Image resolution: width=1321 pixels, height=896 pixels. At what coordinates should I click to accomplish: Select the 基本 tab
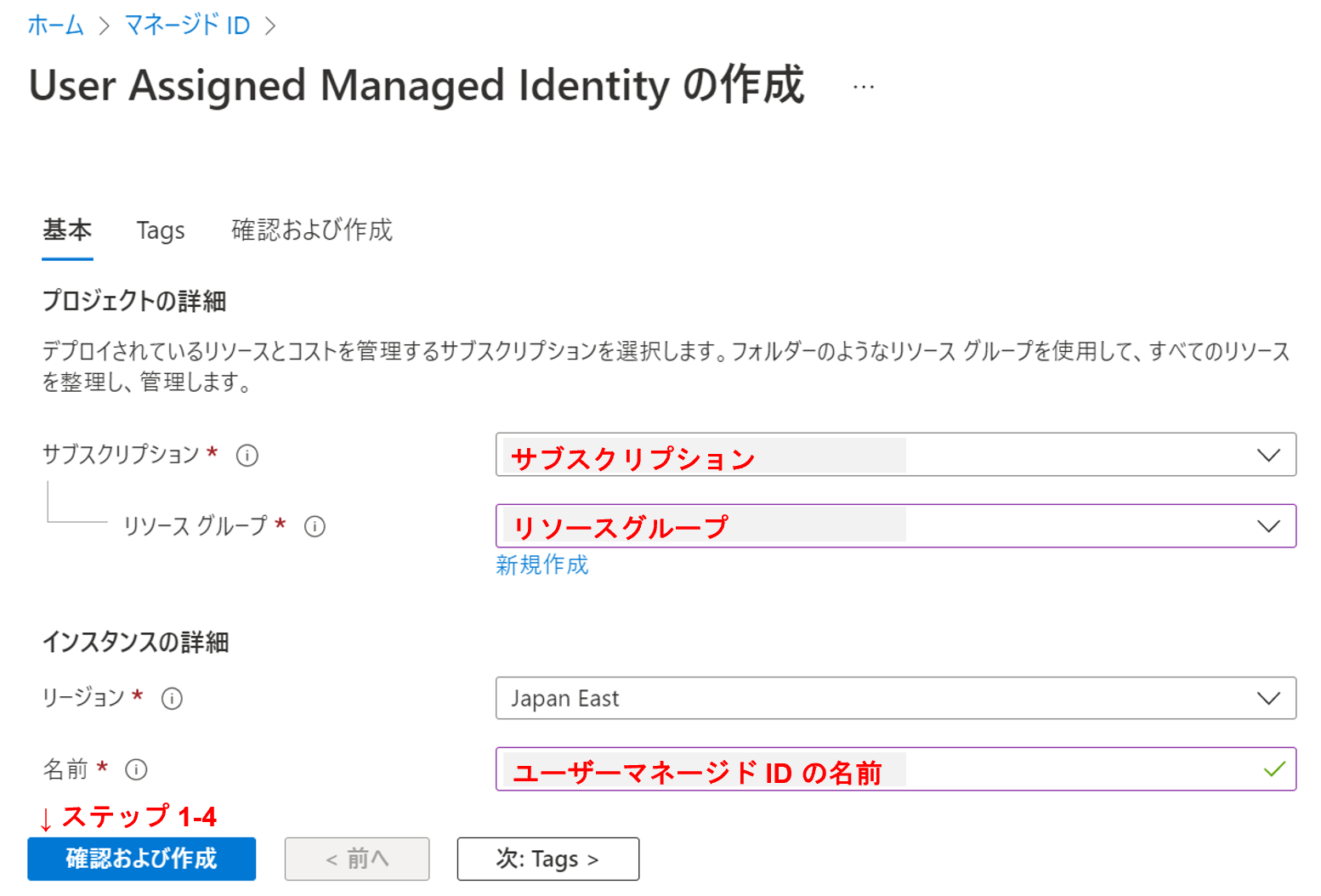tap(67, 230)
